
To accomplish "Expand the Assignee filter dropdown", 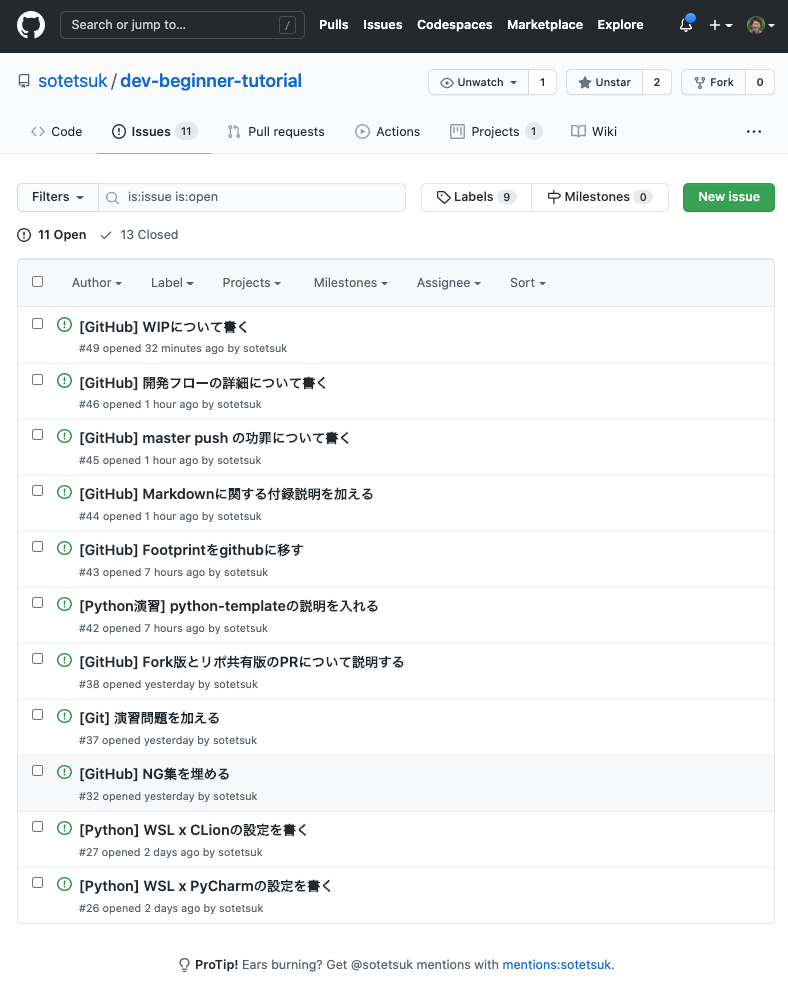I will tap(448, 283).
